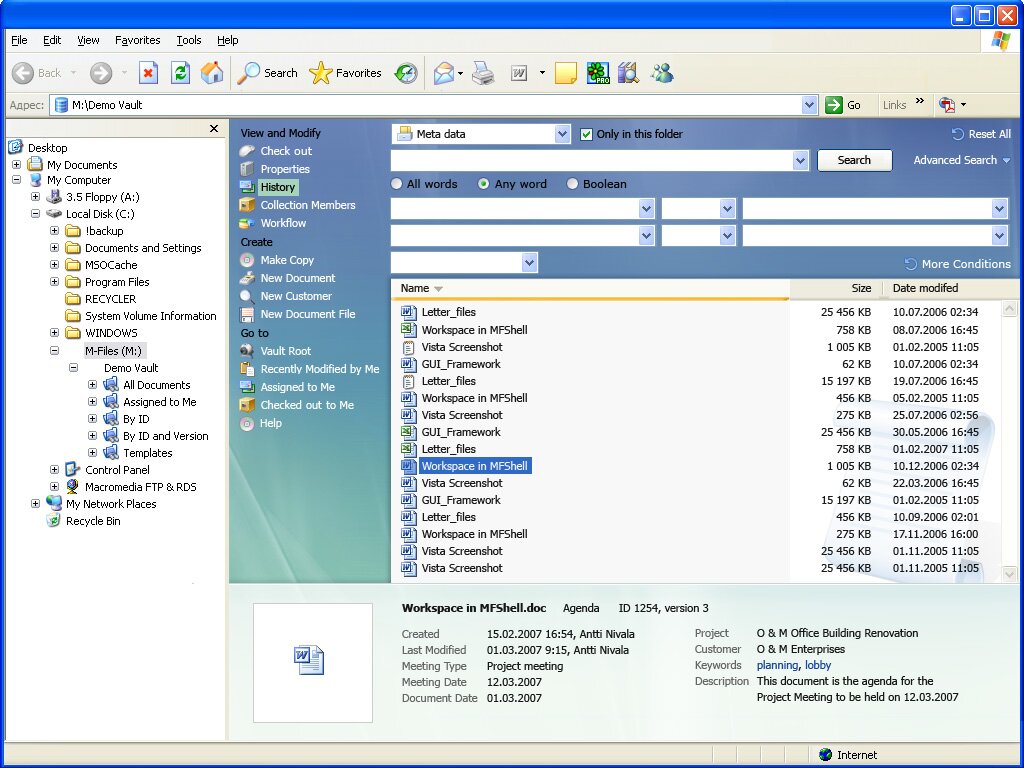
Task: Click the file list scroll up arrow
Action: click(1010, 308)
